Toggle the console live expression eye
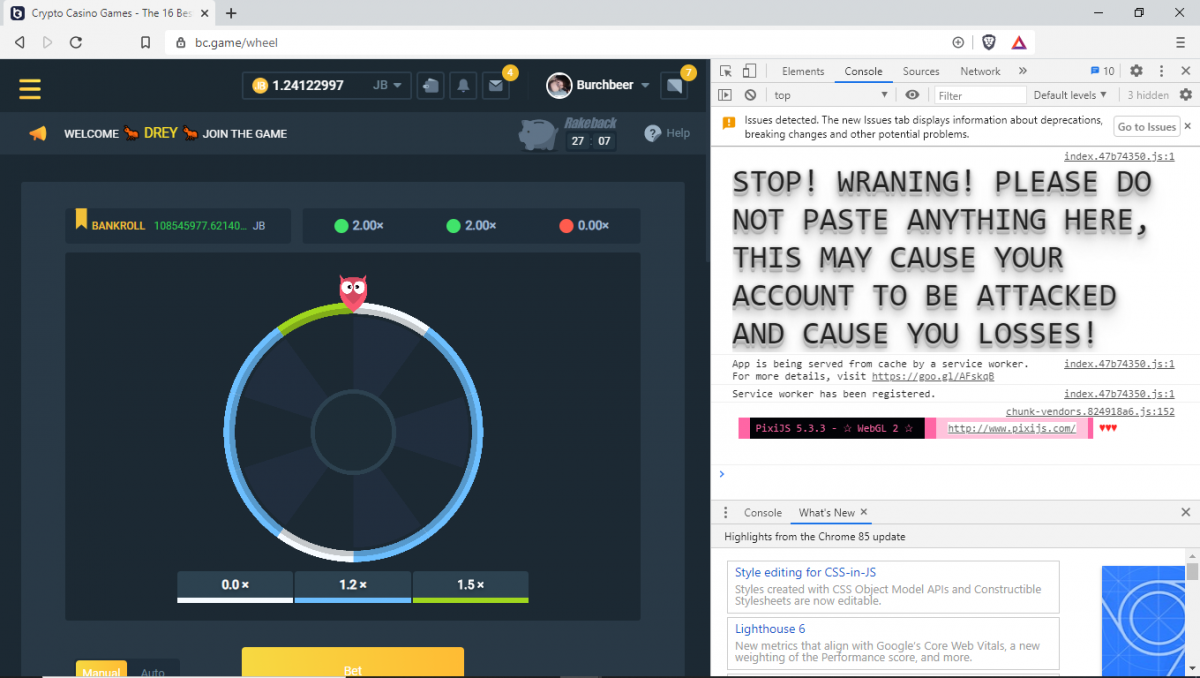This screenshot has height=678, width=1200. tap(912, 95)
